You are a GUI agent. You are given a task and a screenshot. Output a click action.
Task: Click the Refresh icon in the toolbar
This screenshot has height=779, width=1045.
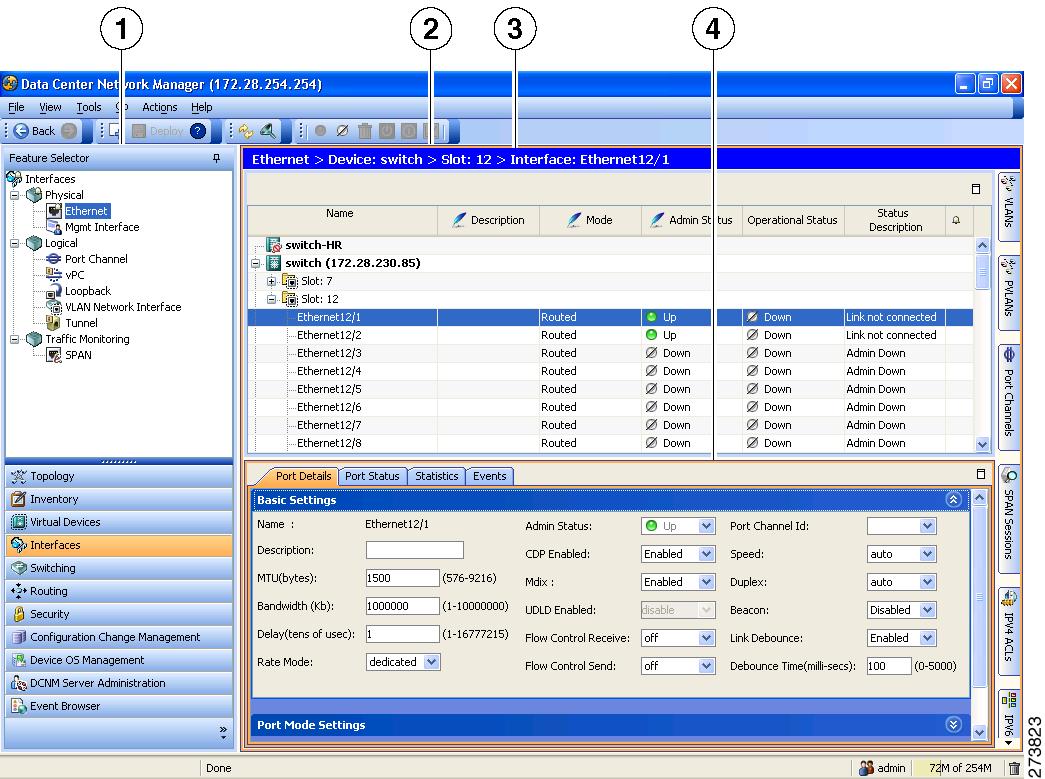(x=246, y=131)
